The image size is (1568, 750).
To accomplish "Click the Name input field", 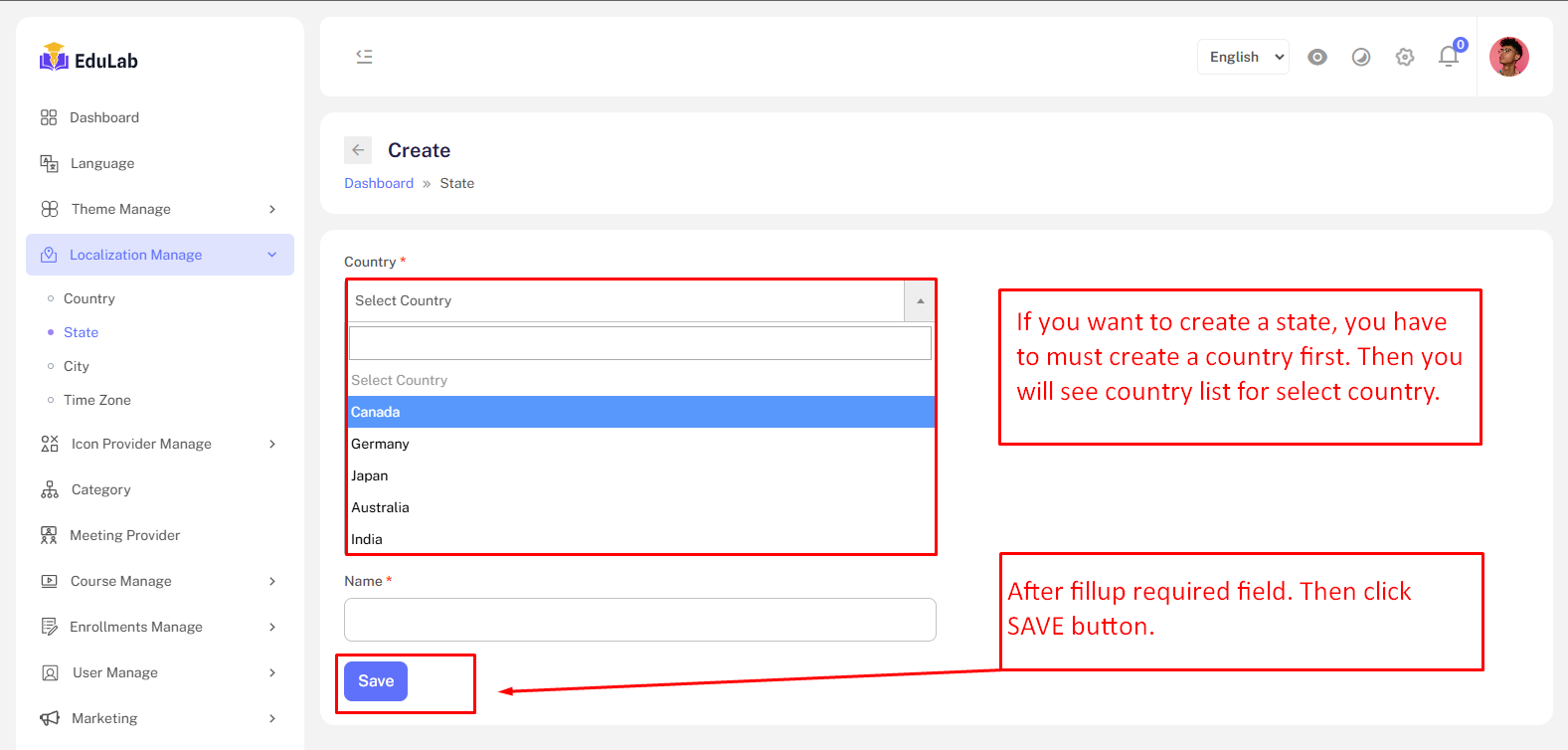I will click(x=639, y=620).
